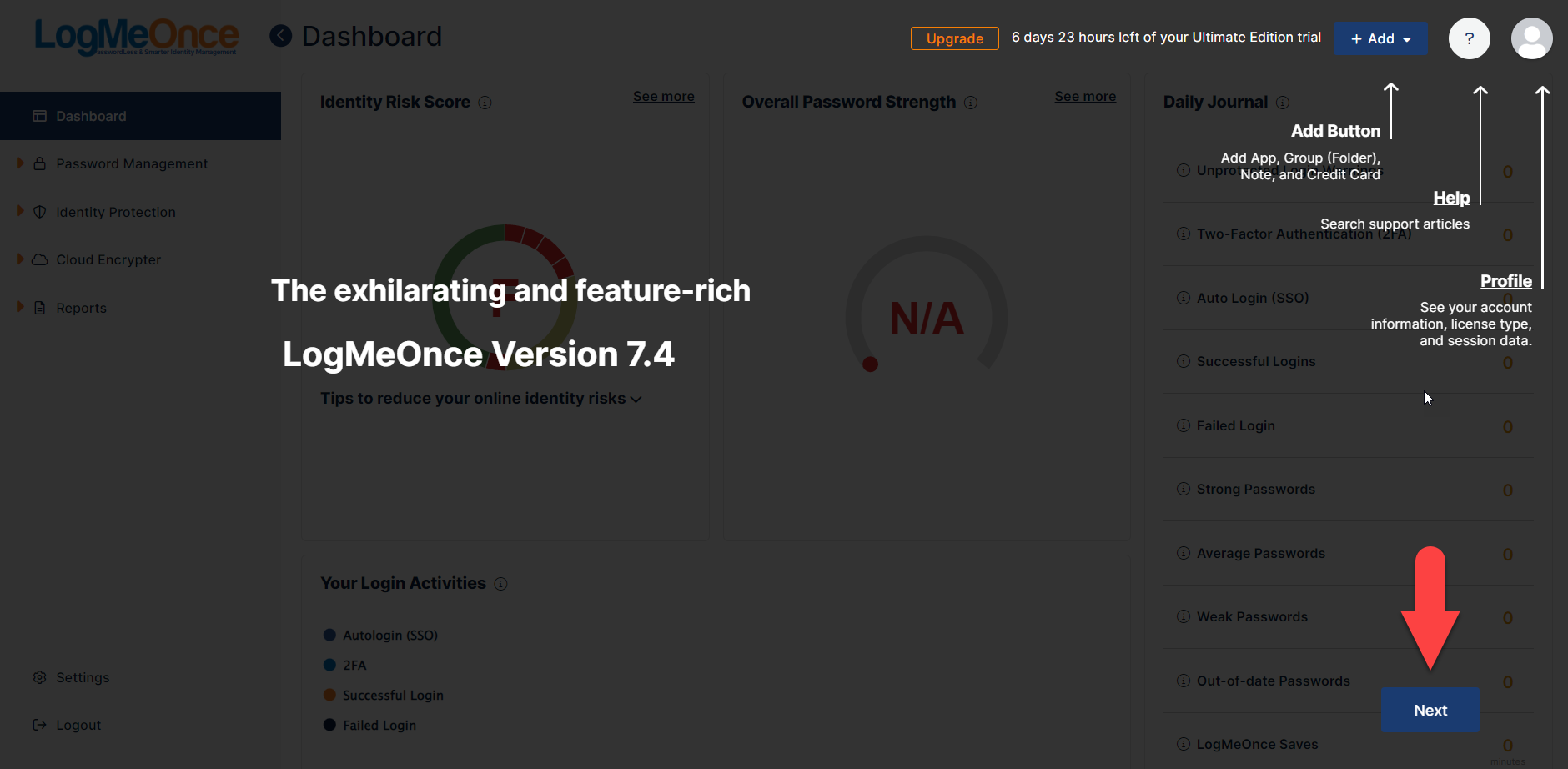This screenshot has width=1568, height=769.
Task: Click the trial time remaining text
Action: pos(1166,37)
